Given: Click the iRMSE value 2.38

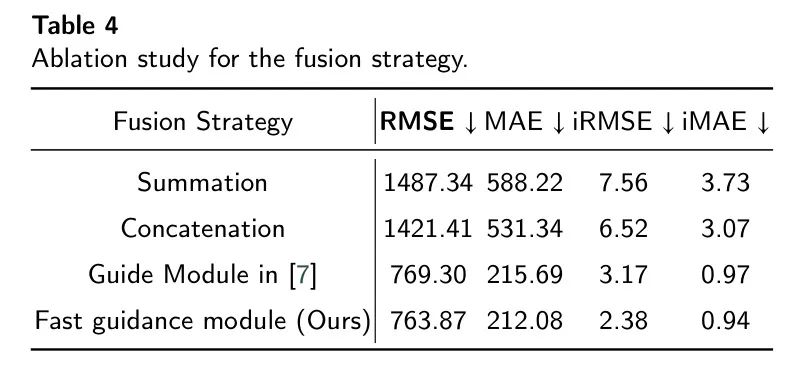Looking at the screenshot, I should 624,321.
